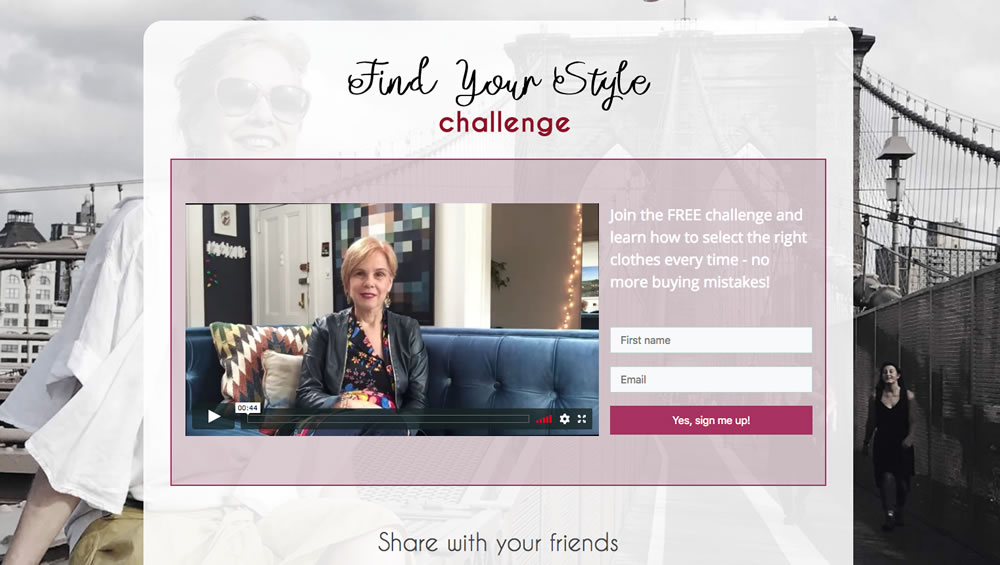Click the Join the FREE challenge text
Image resolution: width=1000 pixels, height=565 pixels.
(x=709, y=248)
